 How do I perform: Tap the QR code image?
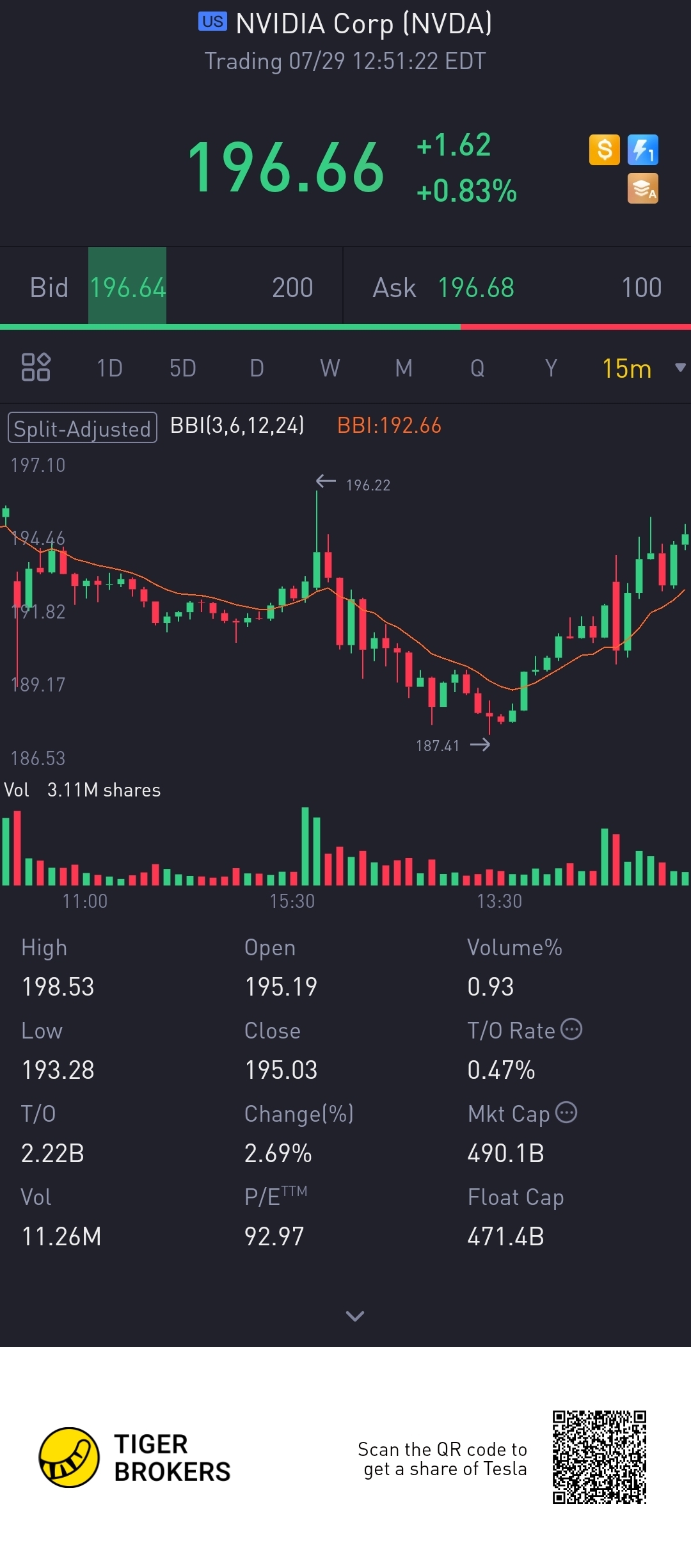pos(600,1457)
